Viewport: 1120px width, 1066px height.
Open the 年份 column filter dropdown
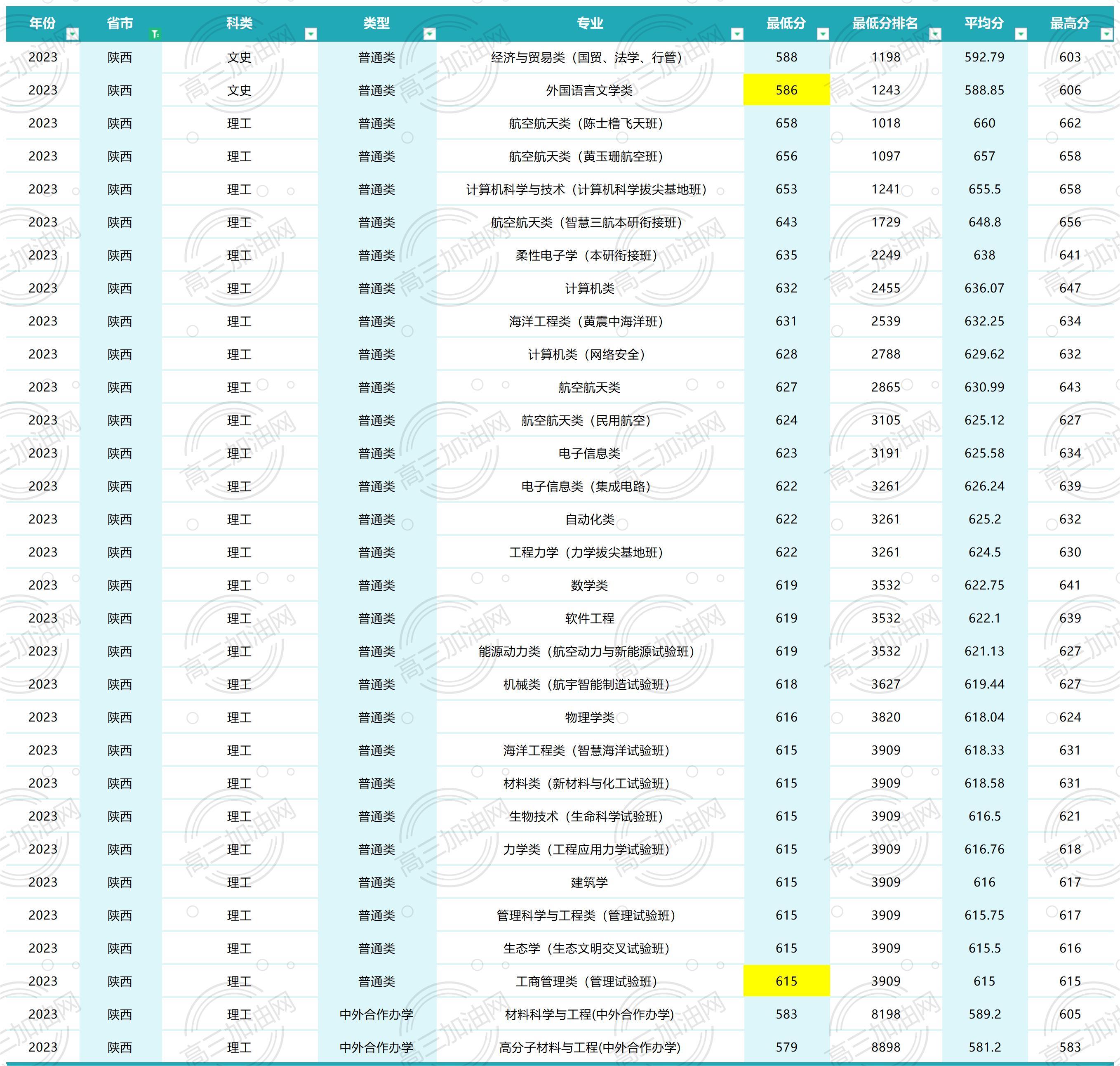pyautogui.click(x=73, y=34)
